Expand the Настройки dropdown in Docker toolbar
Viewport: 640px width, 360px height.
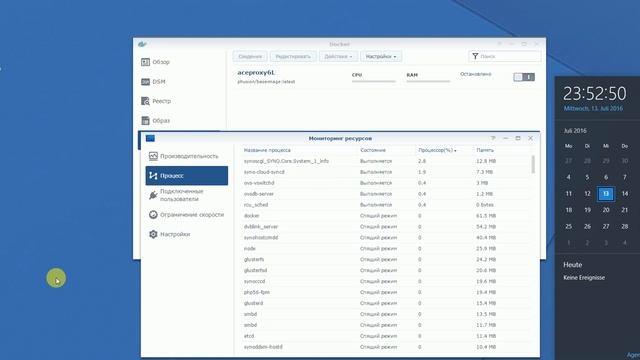click(x=381, y=56)
